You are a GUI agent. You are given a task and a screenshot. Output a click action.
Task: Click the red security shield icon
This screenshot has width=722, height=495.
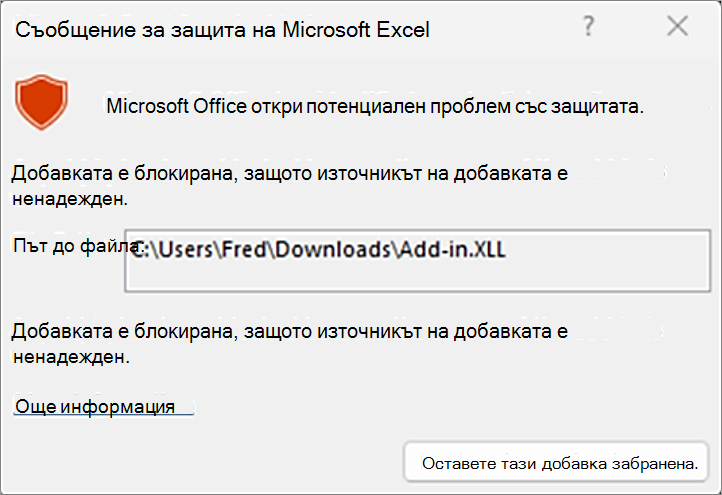41,102
